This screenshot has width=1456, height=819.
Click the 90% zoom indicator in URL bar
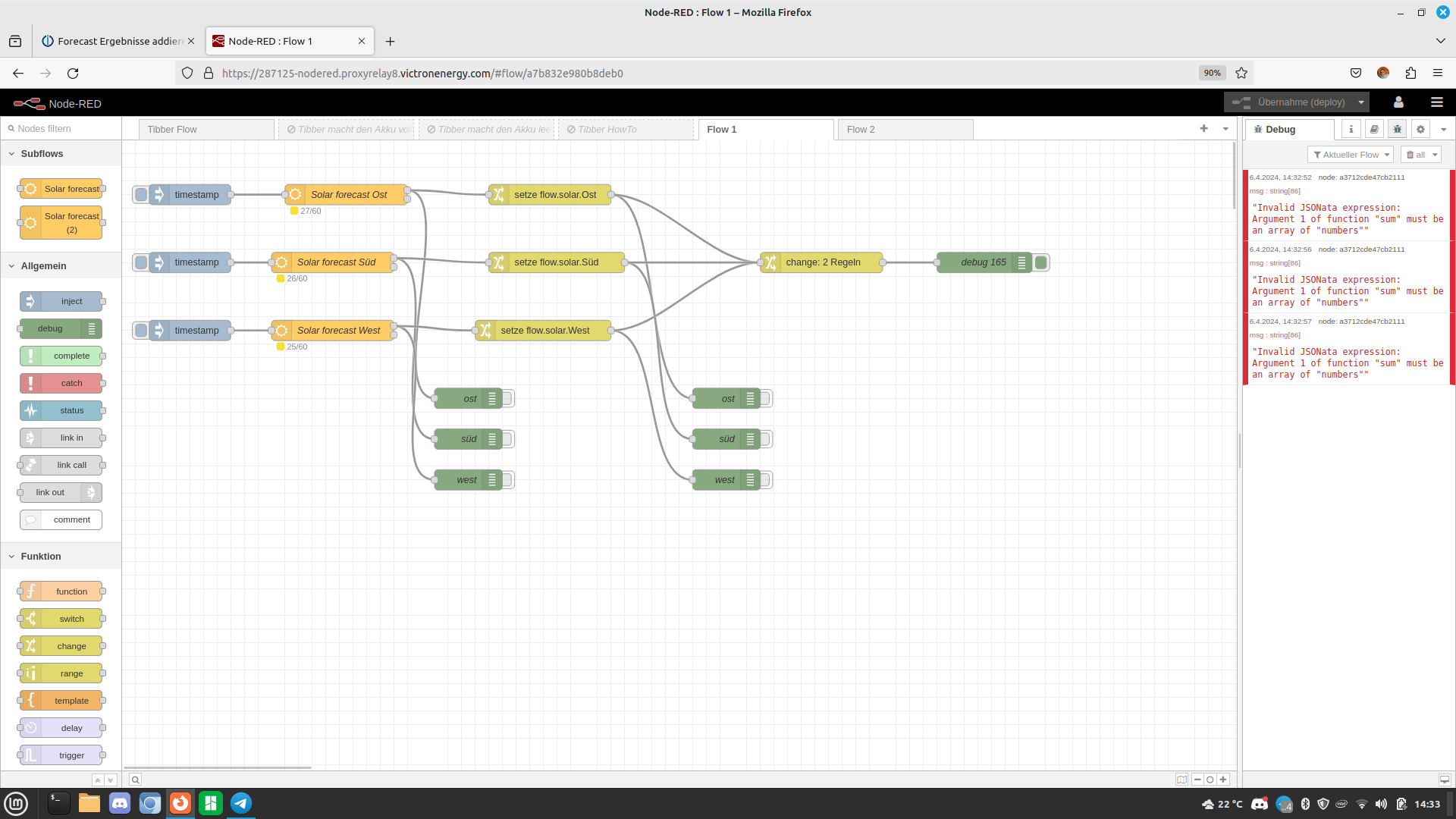point(1212,73)
